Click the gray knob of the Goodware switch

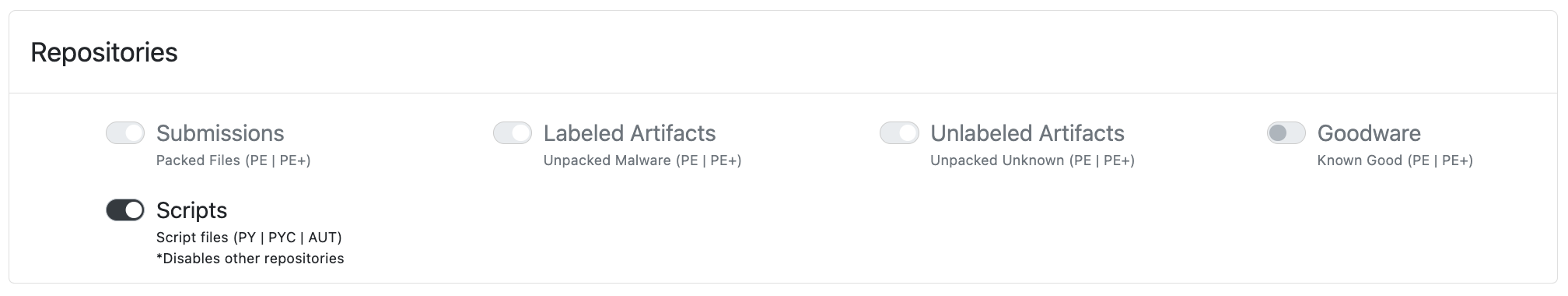point(1277,133)
